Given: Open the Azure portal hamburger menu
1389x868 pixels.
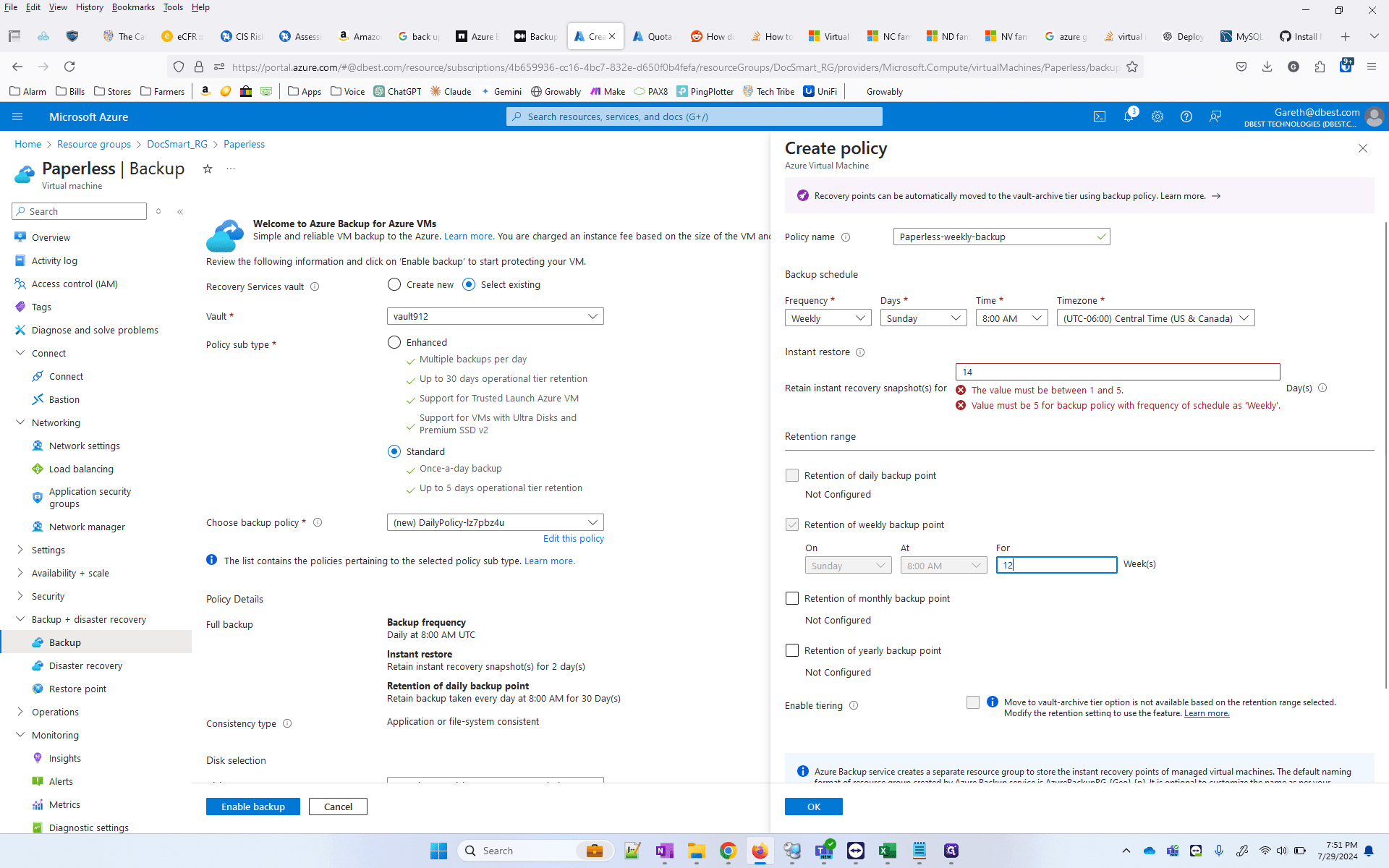Looking at the screenshot, I should coord(18,116).
